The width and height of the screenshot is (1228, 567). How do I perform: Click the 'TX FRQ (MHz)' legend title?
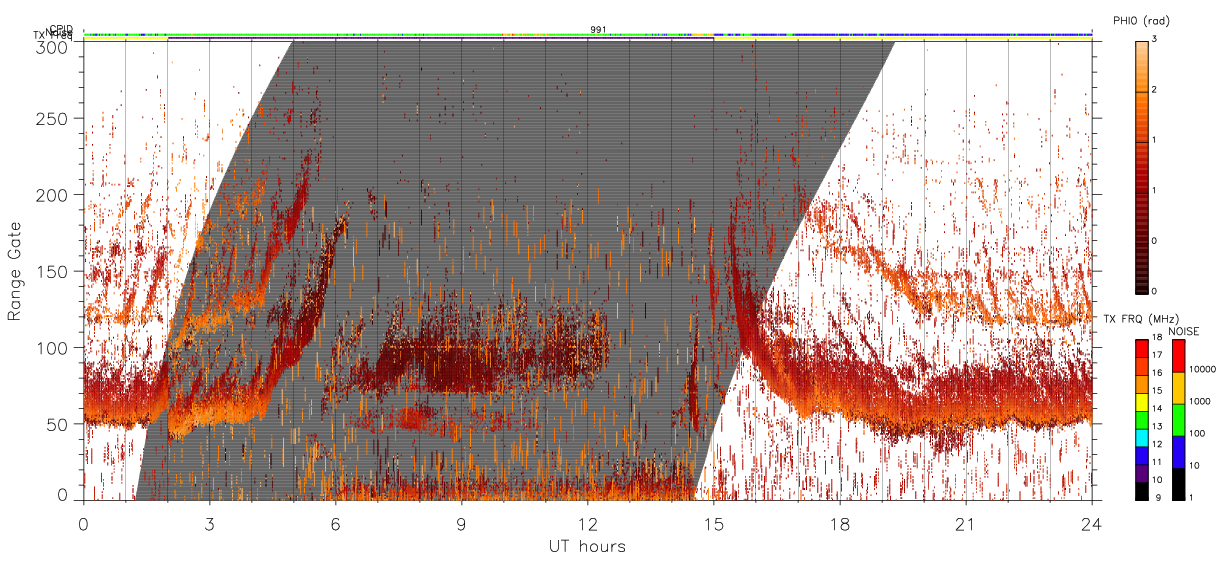[1141, 318]
